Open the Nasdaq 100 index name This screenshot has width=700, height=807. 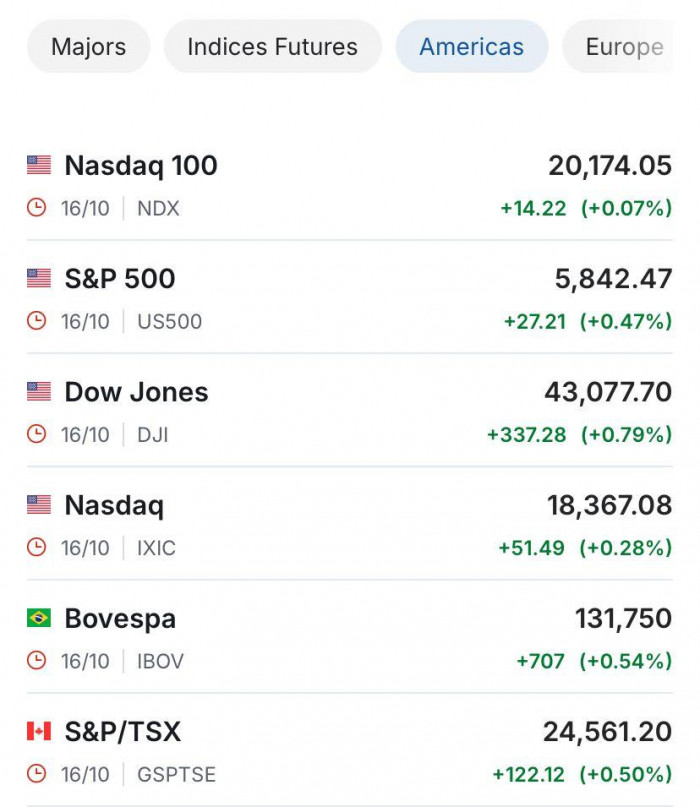point(141,166)
